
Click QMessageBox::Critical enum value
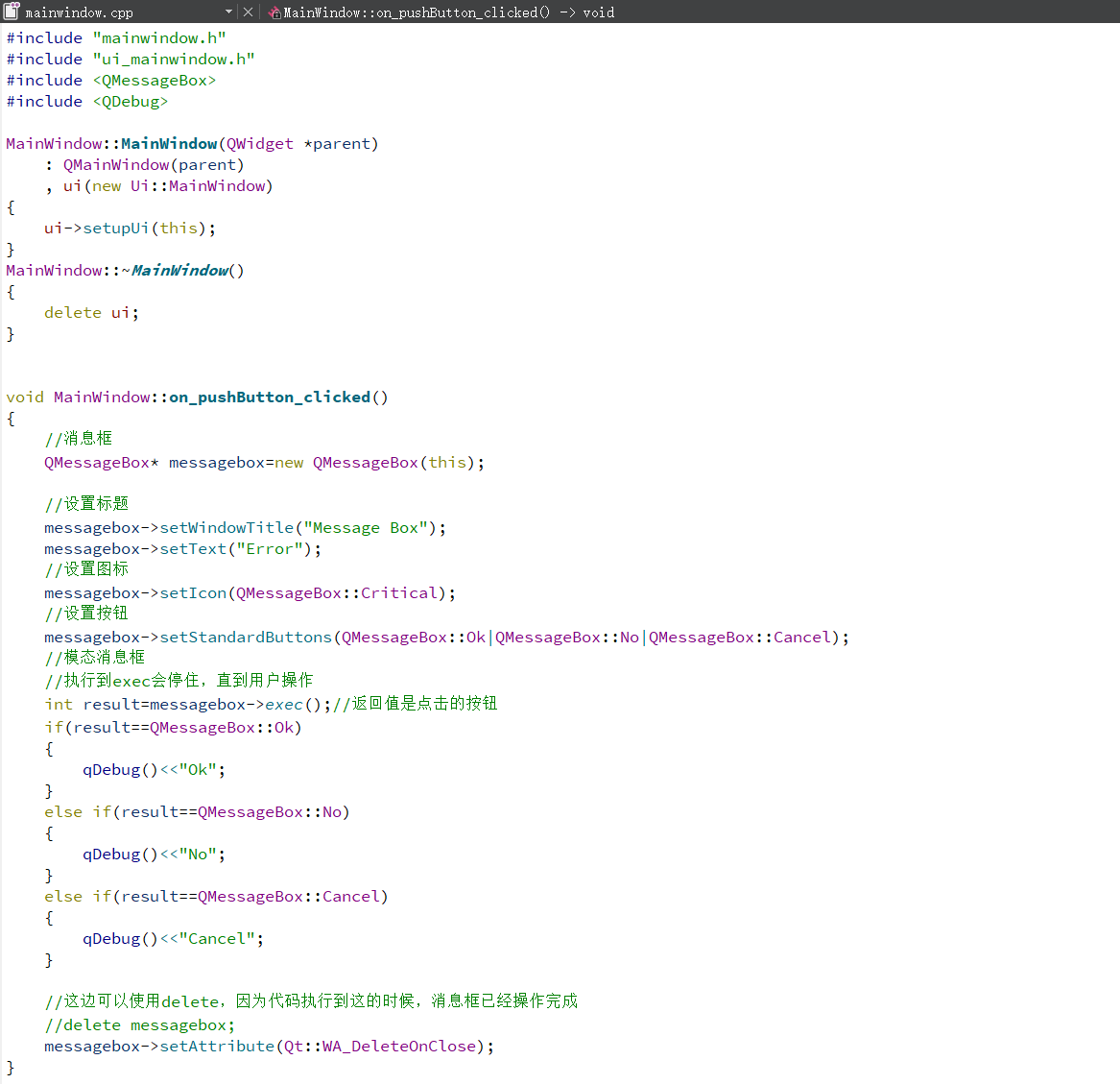(398, 593)
